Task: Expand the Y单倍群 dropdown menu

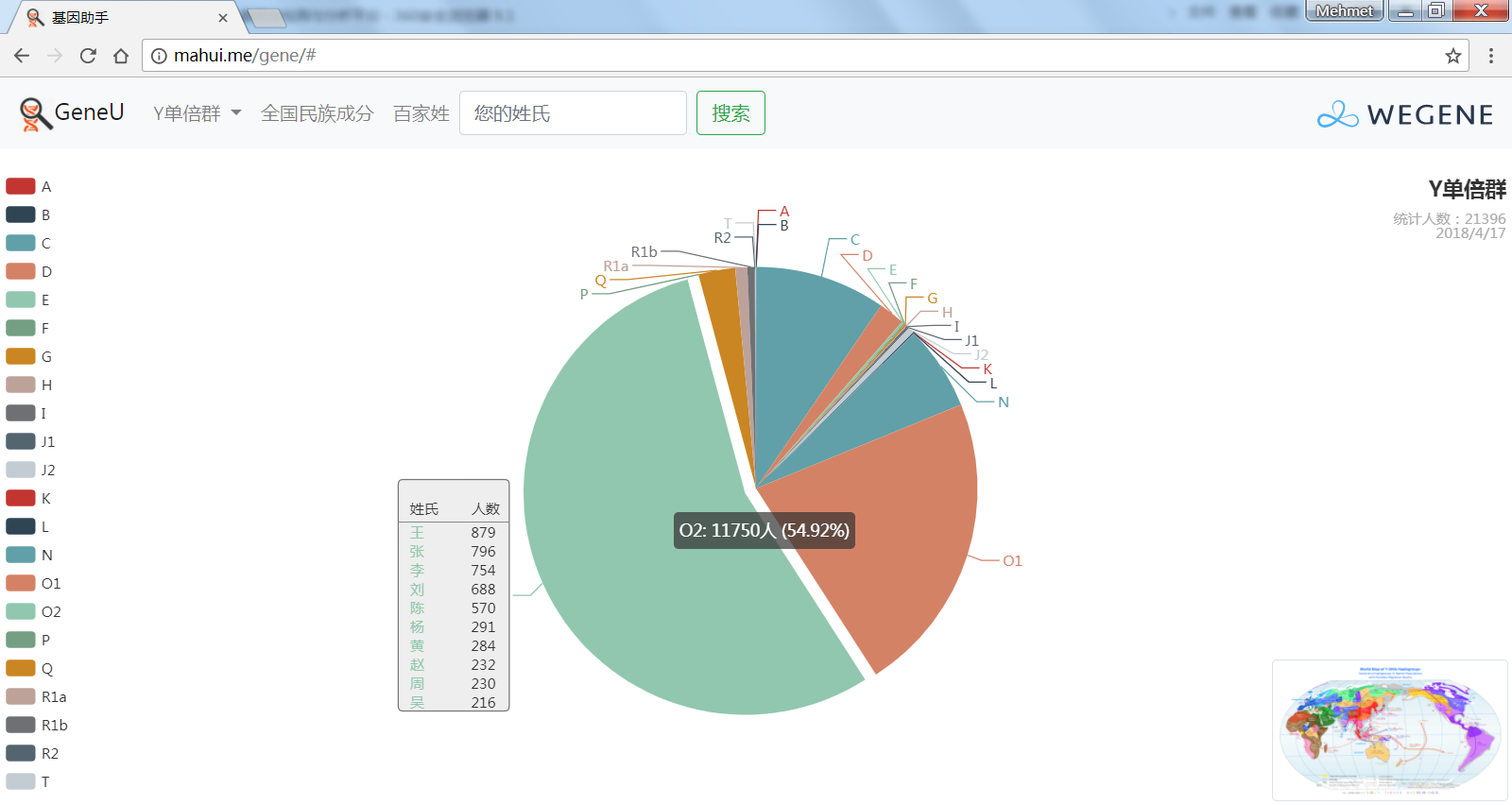Action: pyautogui.click(x=198, y=113)
